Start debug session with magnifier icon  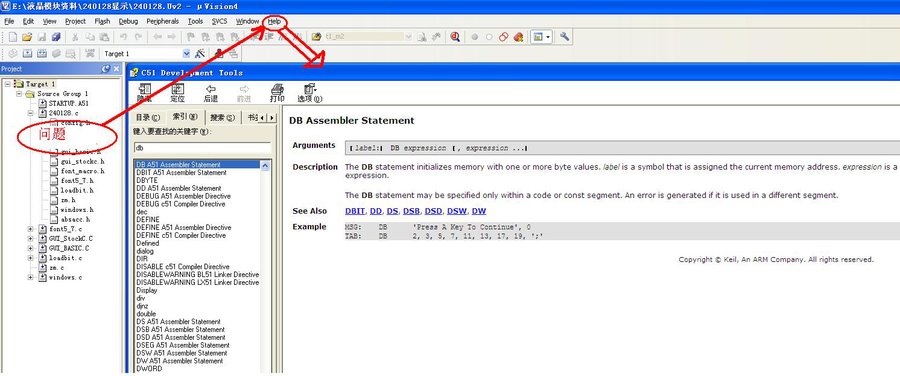tap(455, 37)
